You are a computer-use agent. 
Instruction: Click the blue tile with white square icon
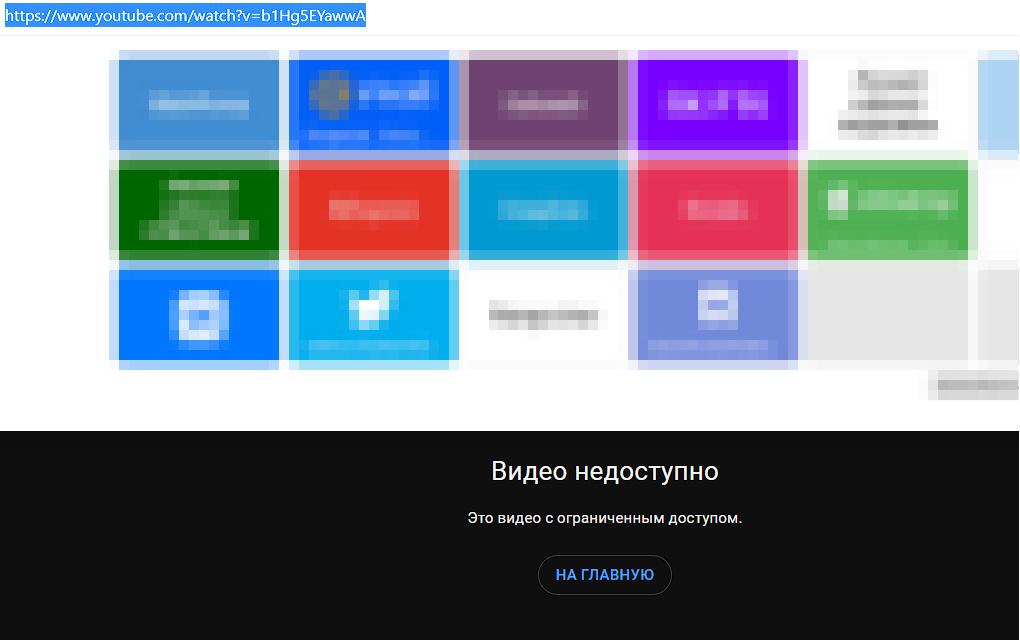click(x=198, y=316)
